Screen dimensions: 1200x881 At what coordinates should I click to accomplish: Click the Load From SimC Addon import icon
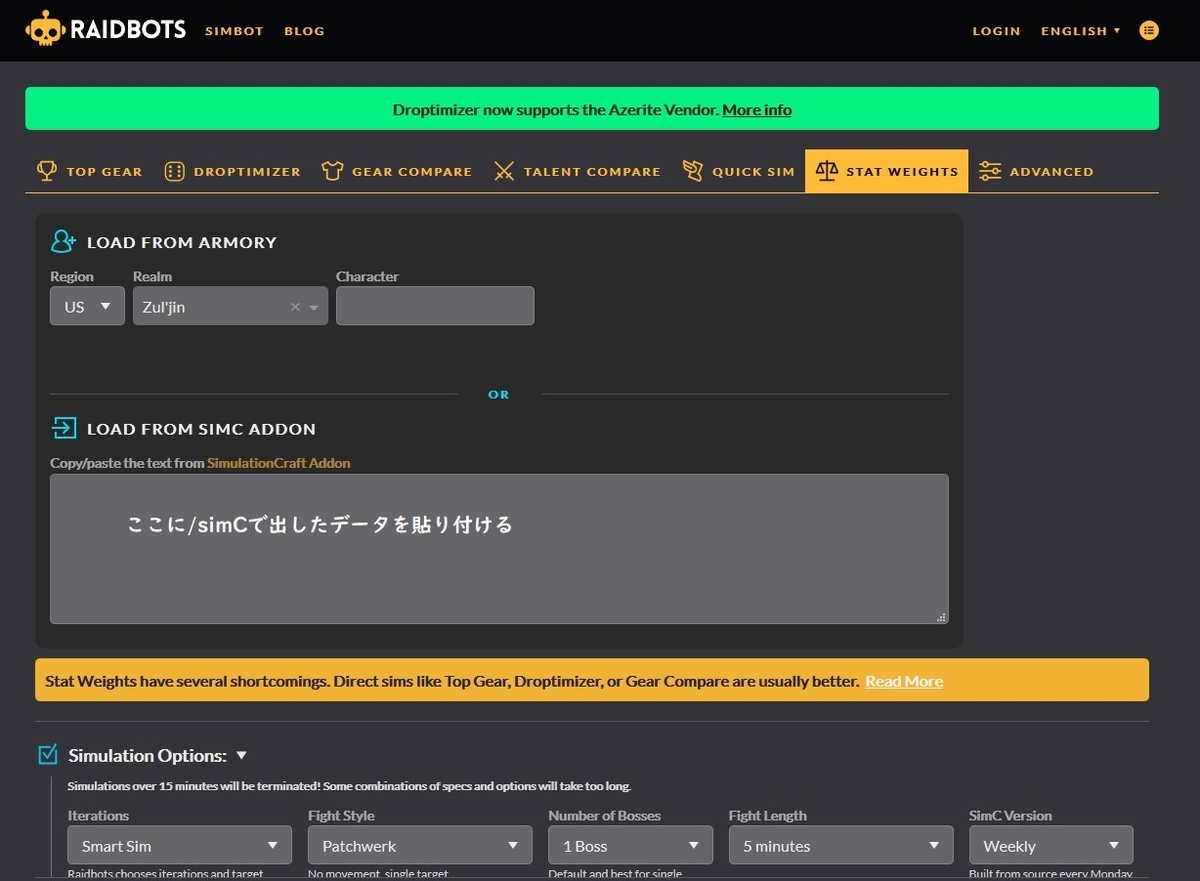click(x=63, y=428)
